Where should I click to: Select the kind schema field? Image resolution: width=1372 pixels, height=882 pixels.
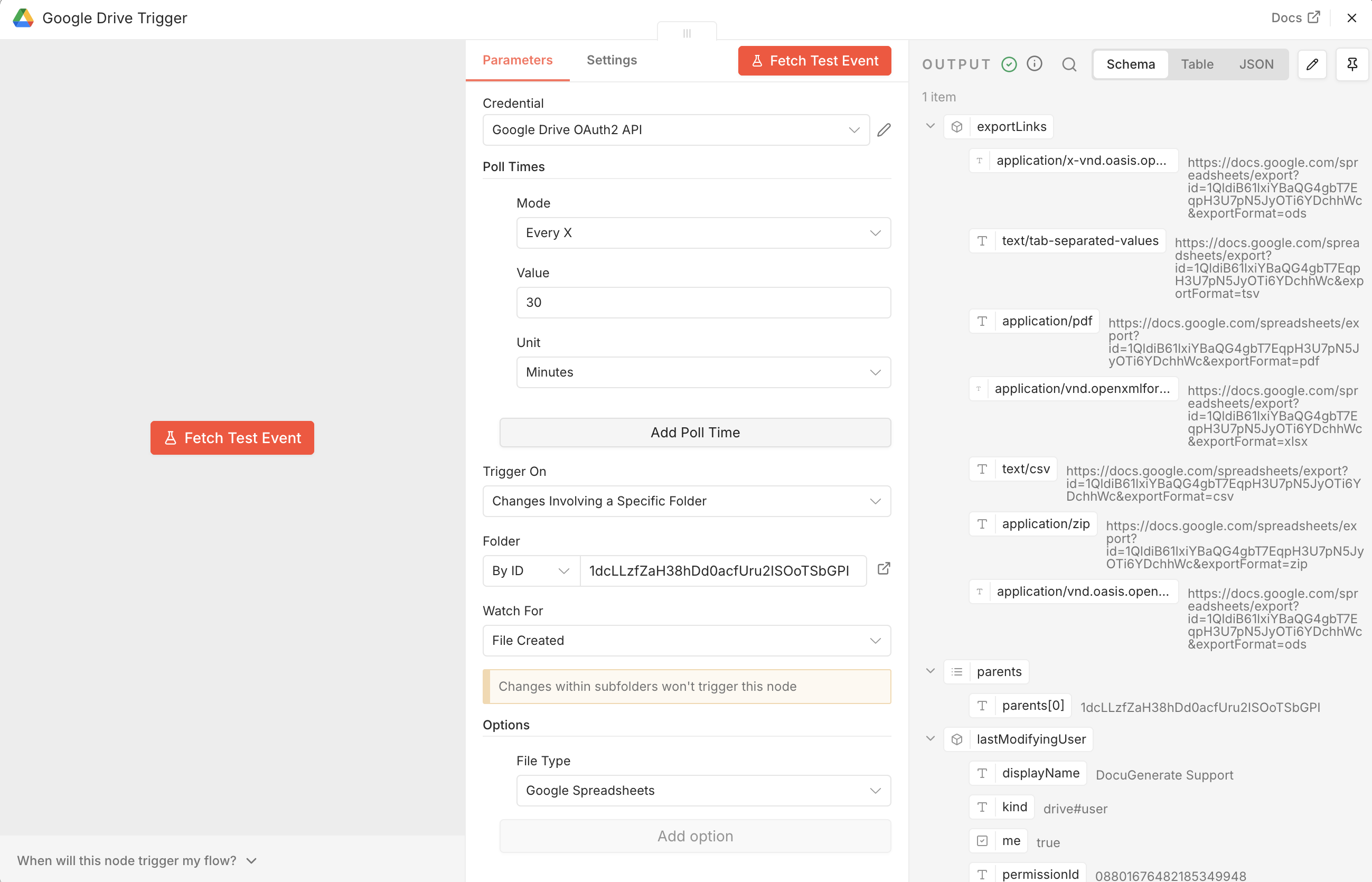(x=1001, y=807)
